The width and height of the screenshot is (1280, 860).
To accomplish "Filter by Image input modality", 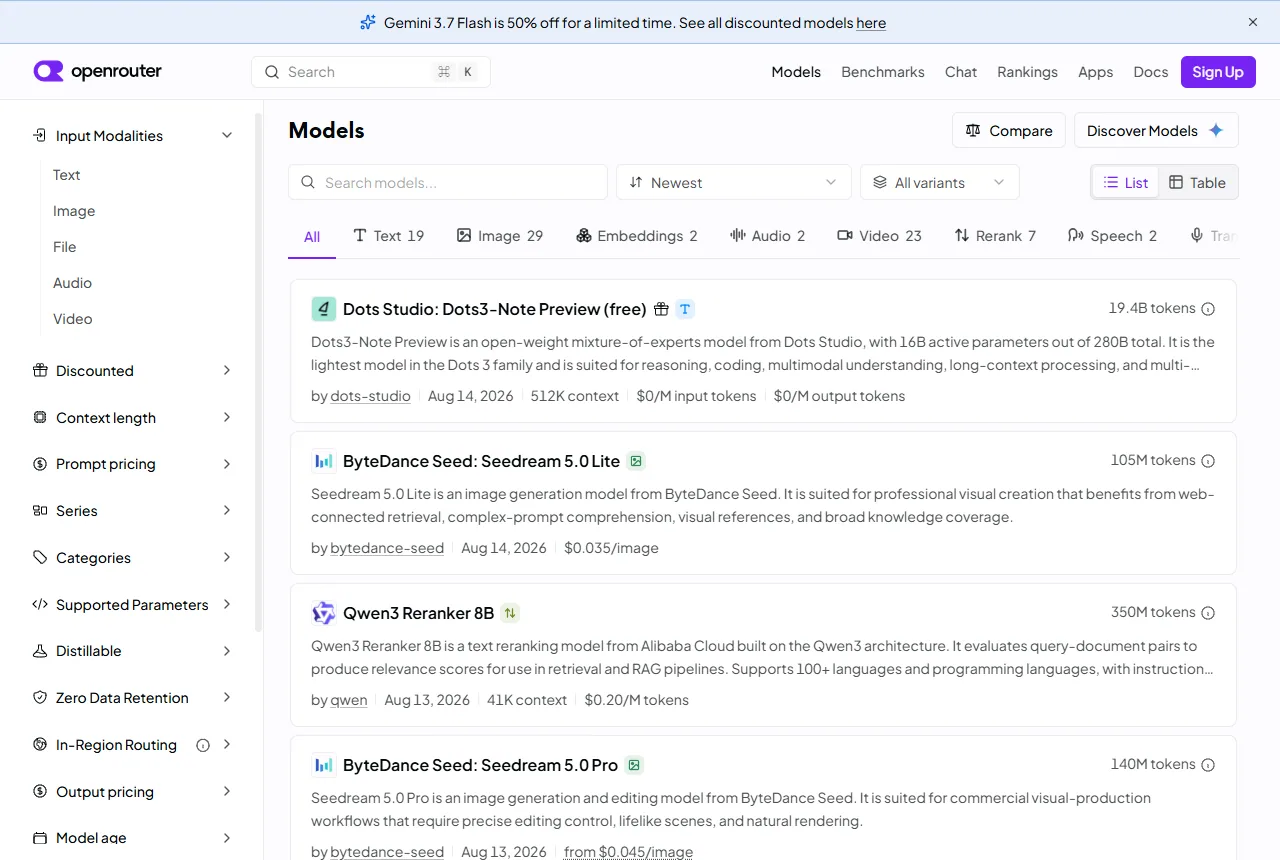I will [74, 211].
